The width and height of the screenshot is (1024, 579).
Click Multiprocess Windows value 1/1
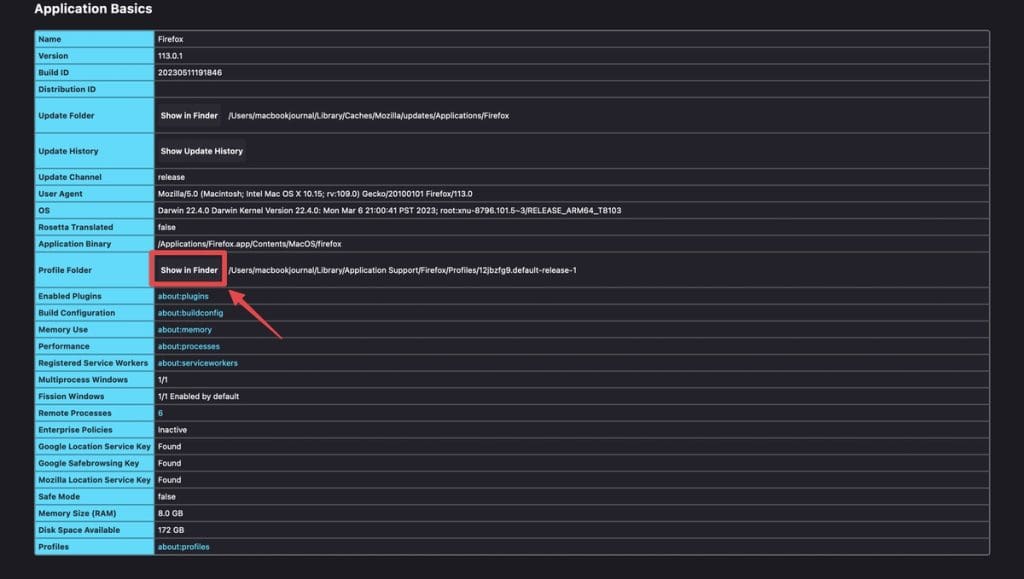click(163, 380)
